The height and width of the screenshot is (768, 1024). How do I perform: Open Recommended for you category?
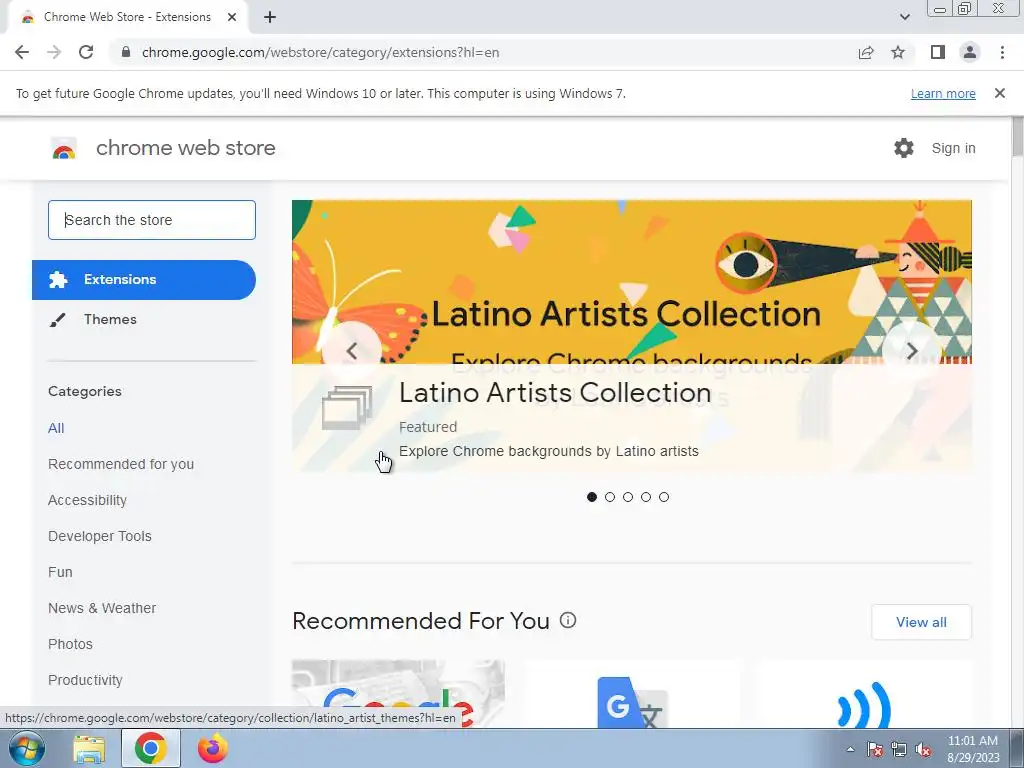coord(121,464)
